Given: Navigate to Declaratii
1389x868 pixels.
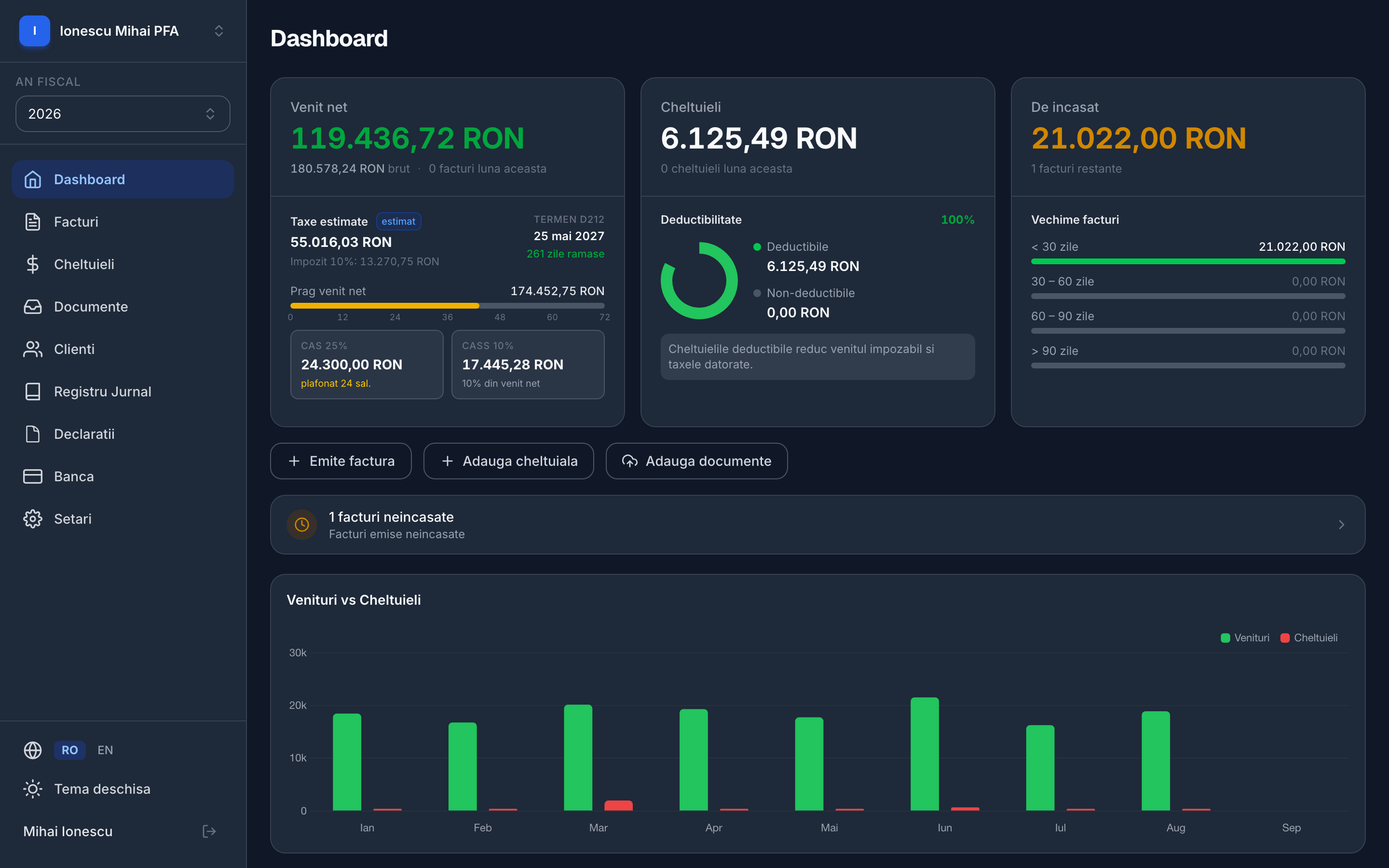Looking at the screenshot, I should point(123,434).
